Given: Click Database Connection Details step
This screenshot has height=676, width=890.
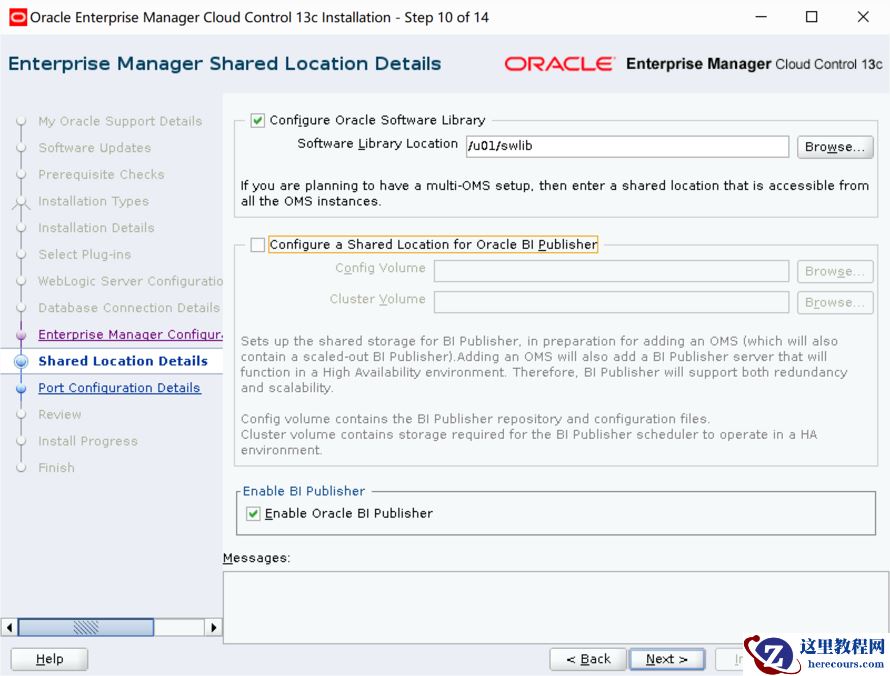Looking at the screenshot, I should click(129, 308).
